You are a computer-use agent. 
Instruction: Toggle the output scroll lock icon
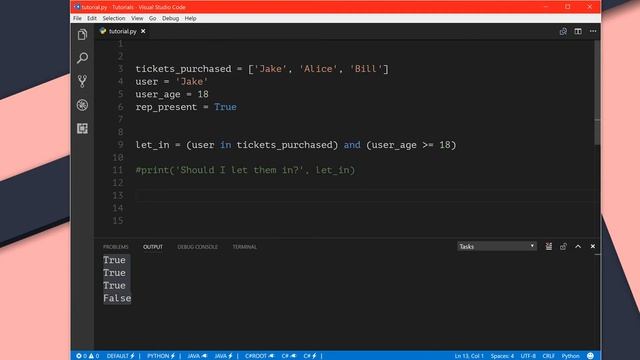point(563,247)
